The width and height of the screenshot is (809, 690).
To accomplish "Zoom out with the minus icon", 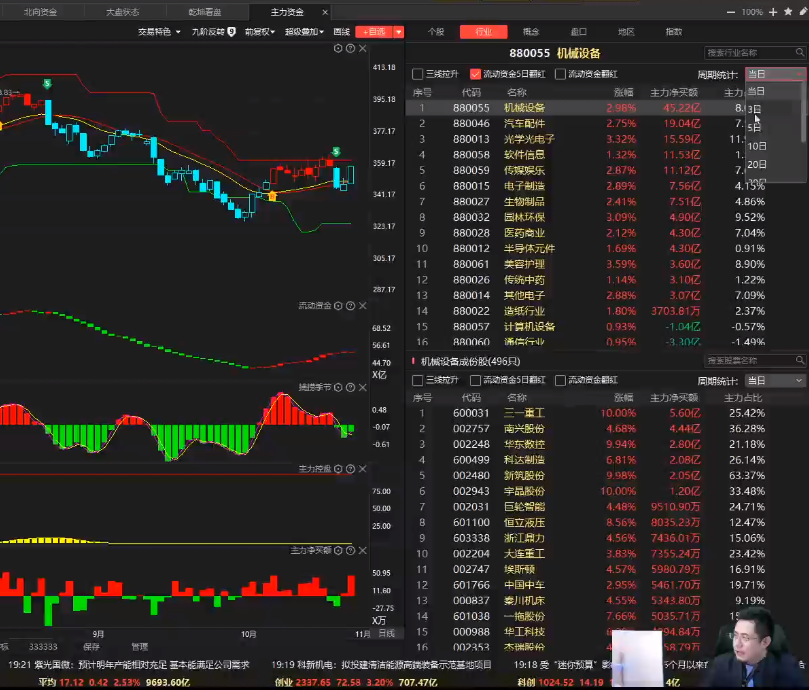I will pos(731,12).
